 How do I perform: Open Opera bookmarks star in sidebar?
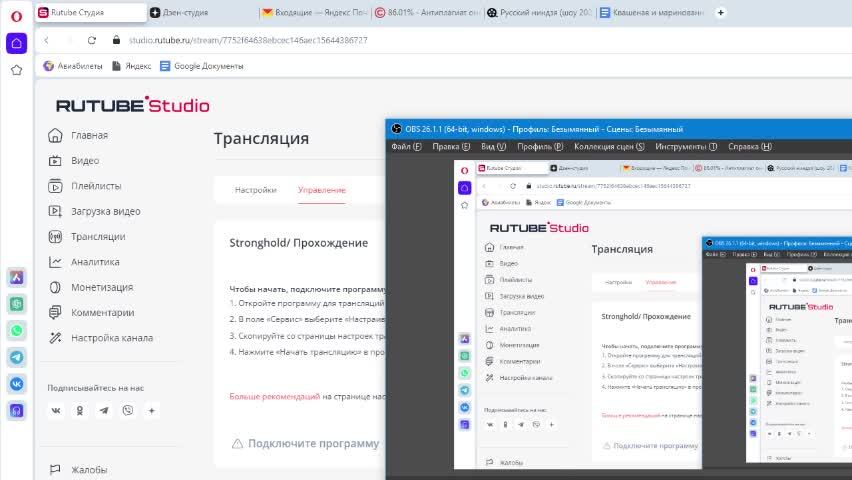tap(16, 70)
